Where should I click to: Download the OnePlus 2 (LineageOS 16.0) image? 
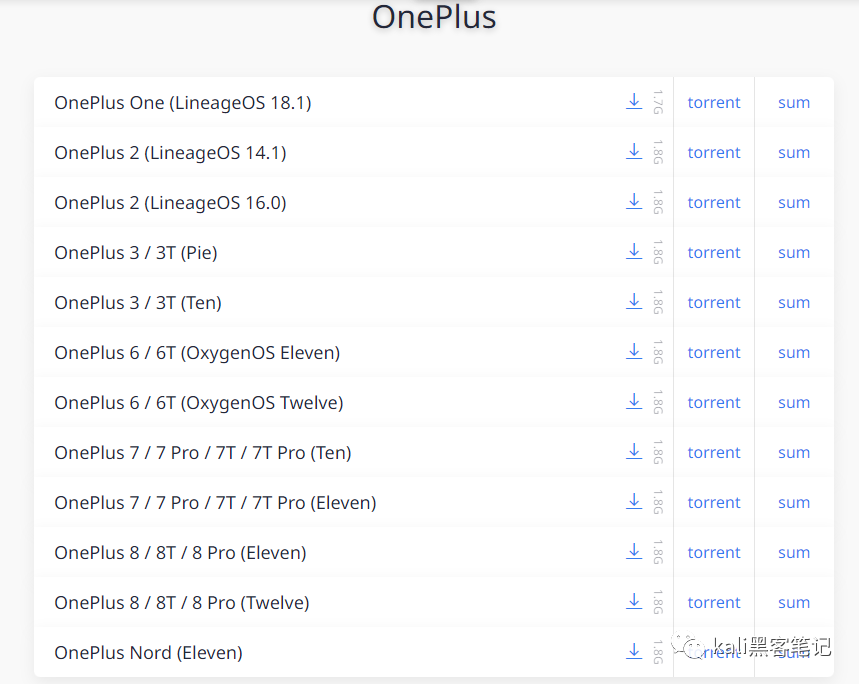click(634, 201)
